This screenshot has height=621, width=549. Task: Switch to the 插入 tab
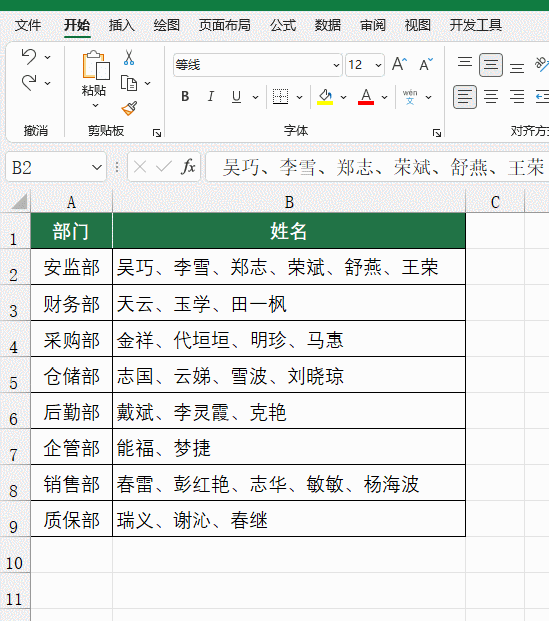click(x=122, y=25)
